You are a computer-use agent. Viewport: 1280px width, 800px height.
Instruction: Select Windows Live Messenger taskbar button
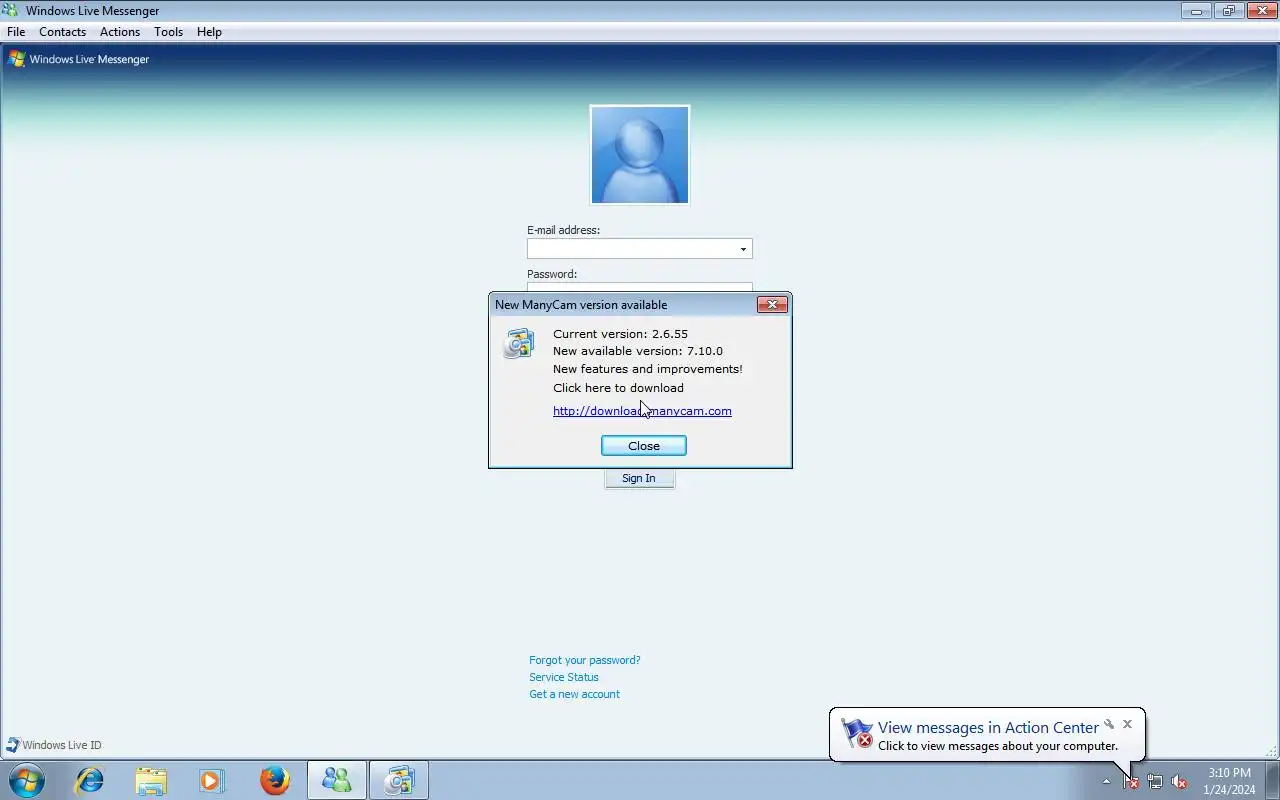pos(337,780)
